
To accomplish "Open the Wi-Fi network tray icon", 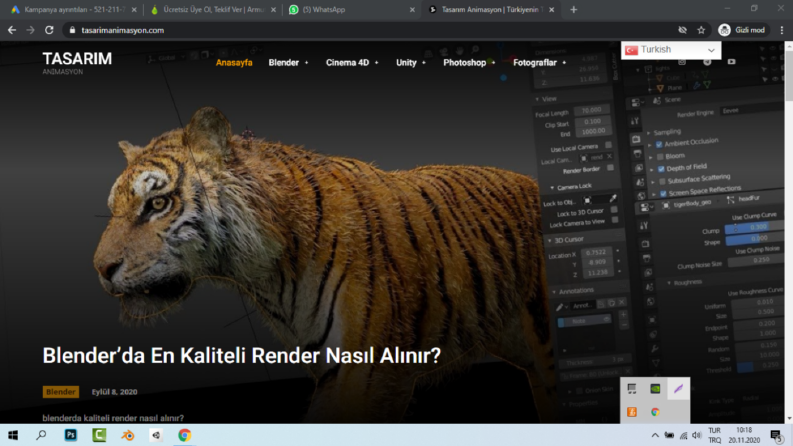I will [x=683, y=435].
